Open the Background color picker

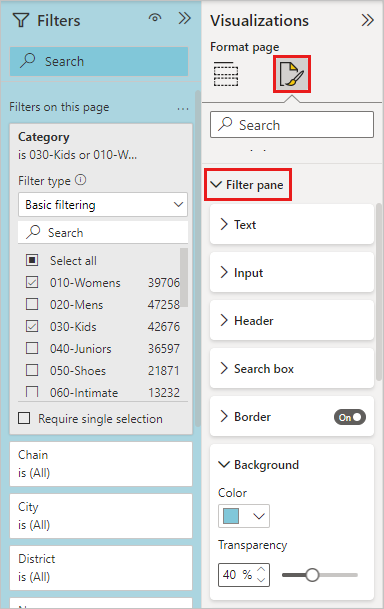point(244,516)
